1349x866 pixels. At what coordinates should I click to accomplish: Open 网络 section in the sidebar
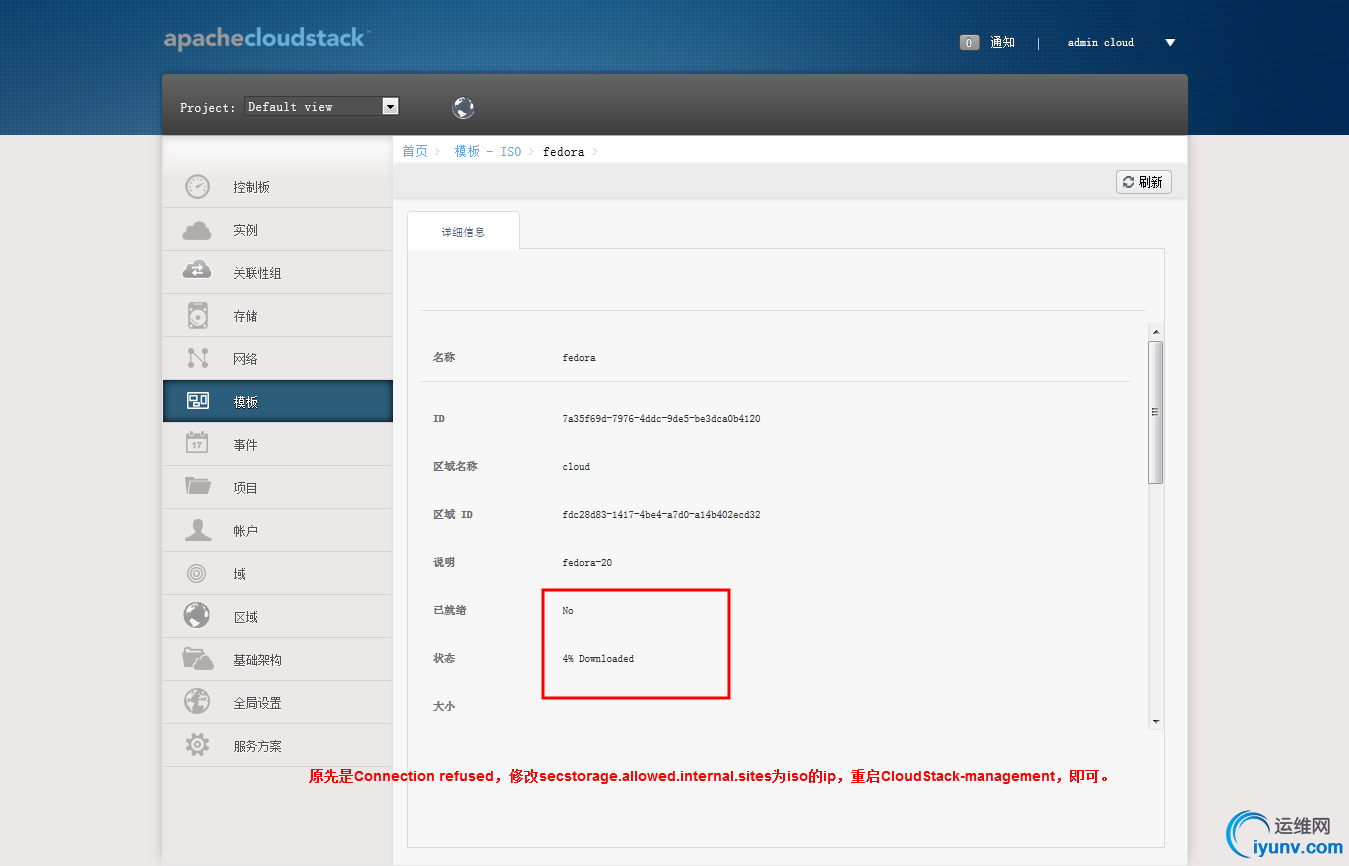click(x=278, y=359)
